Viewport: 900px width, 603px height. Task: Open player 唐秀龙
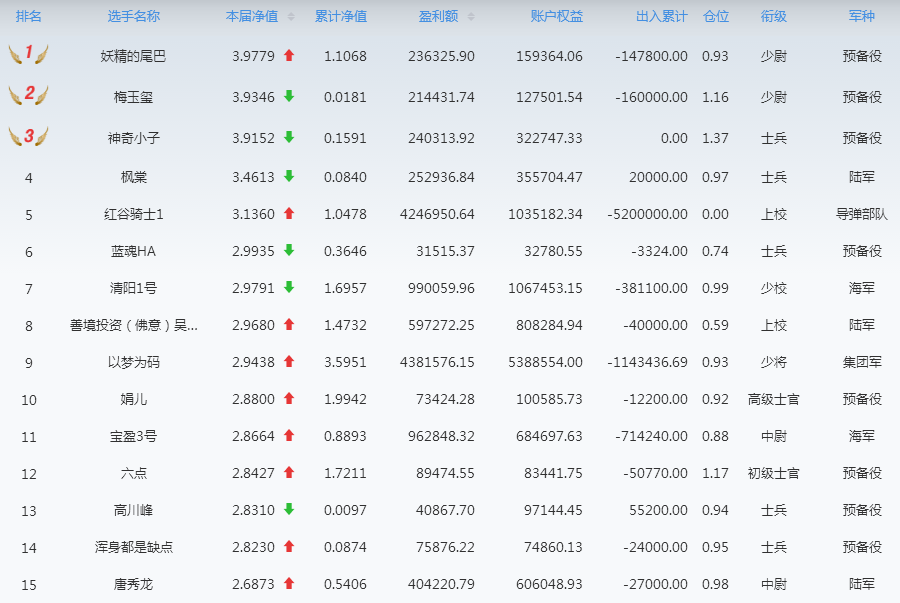(x=133, y=585)
